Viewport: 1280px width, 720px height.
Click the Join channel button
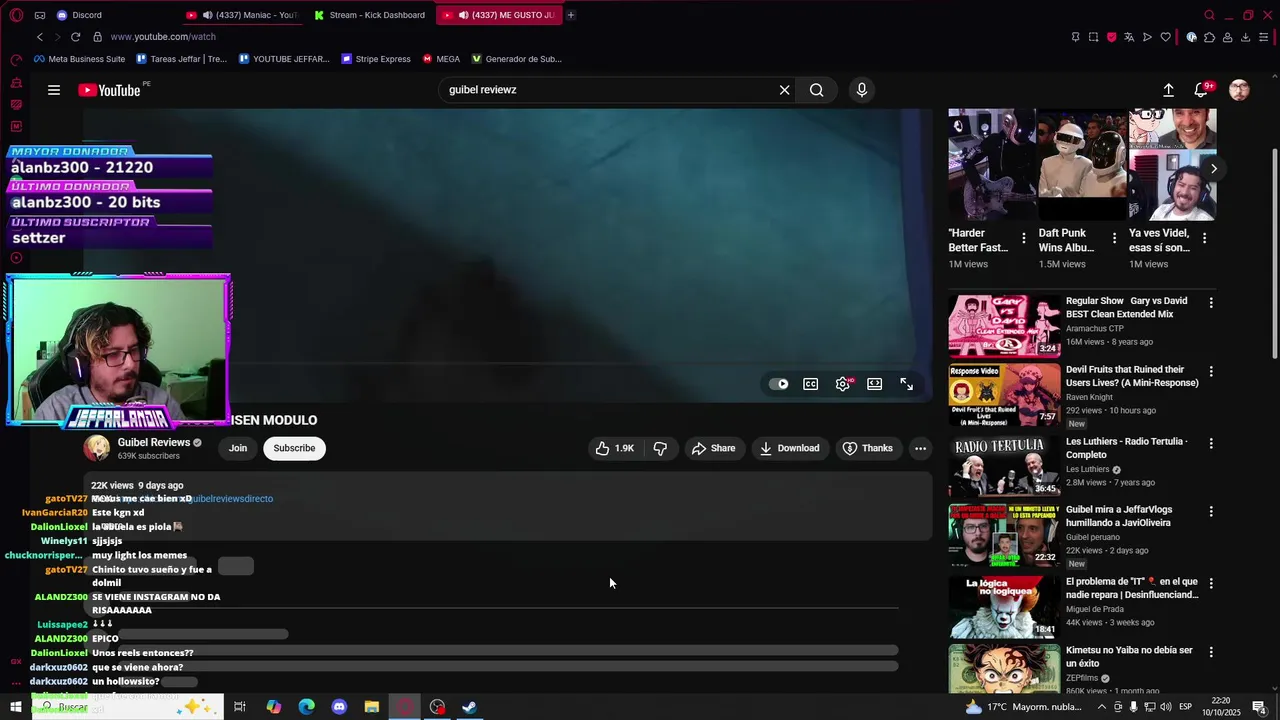[238, 448]
